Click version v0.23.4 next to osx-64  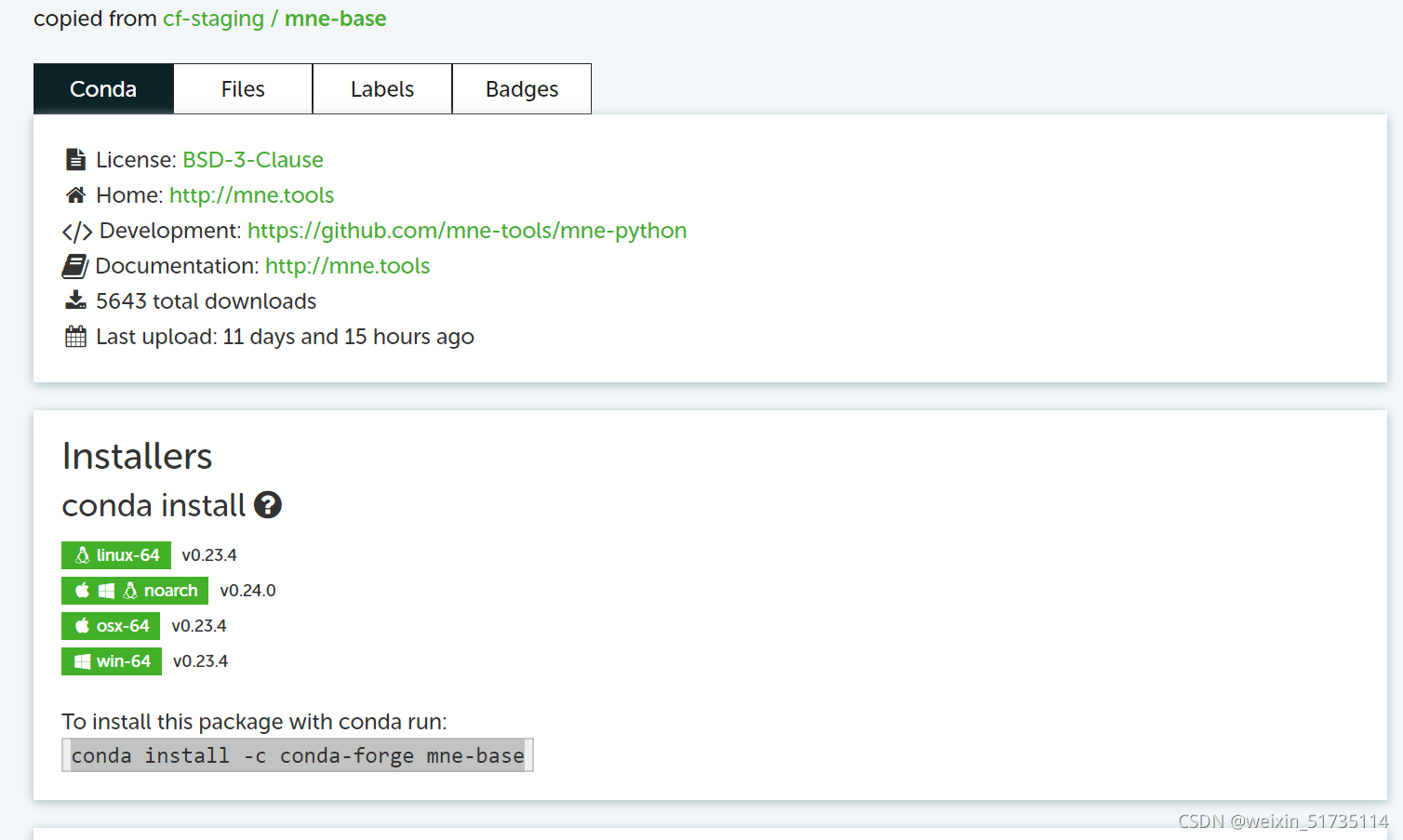coord(199,626)
